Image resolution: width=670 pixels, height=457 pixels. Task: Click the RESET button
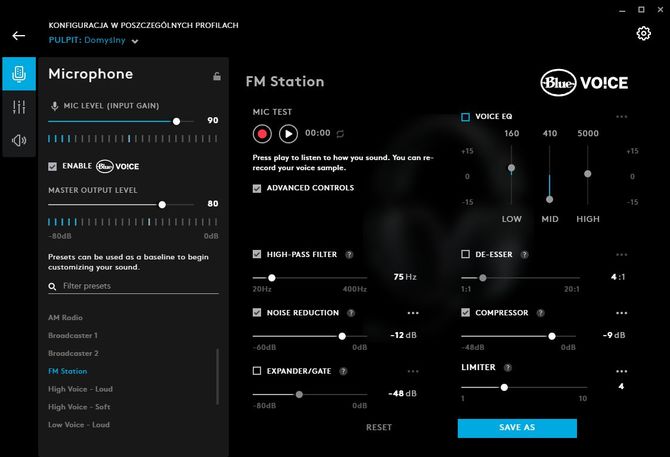[x=379, y=428]
